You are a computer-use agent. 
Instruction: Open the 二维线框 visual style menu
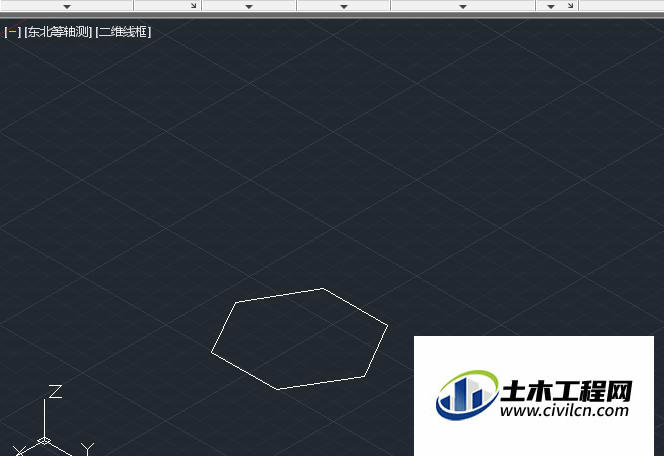click(x=123, y=32)
